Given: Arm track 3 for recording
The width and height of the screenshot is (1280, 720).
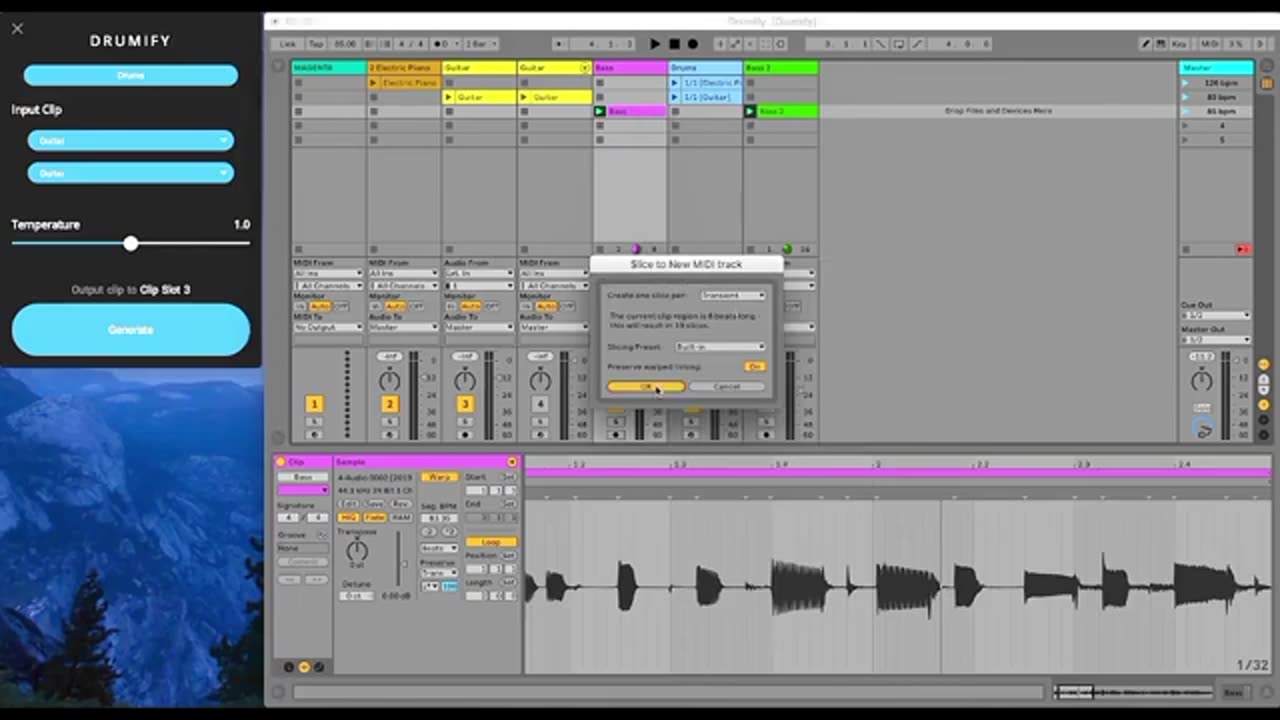Looking at the screenshot, I should [x=465, y=434].
